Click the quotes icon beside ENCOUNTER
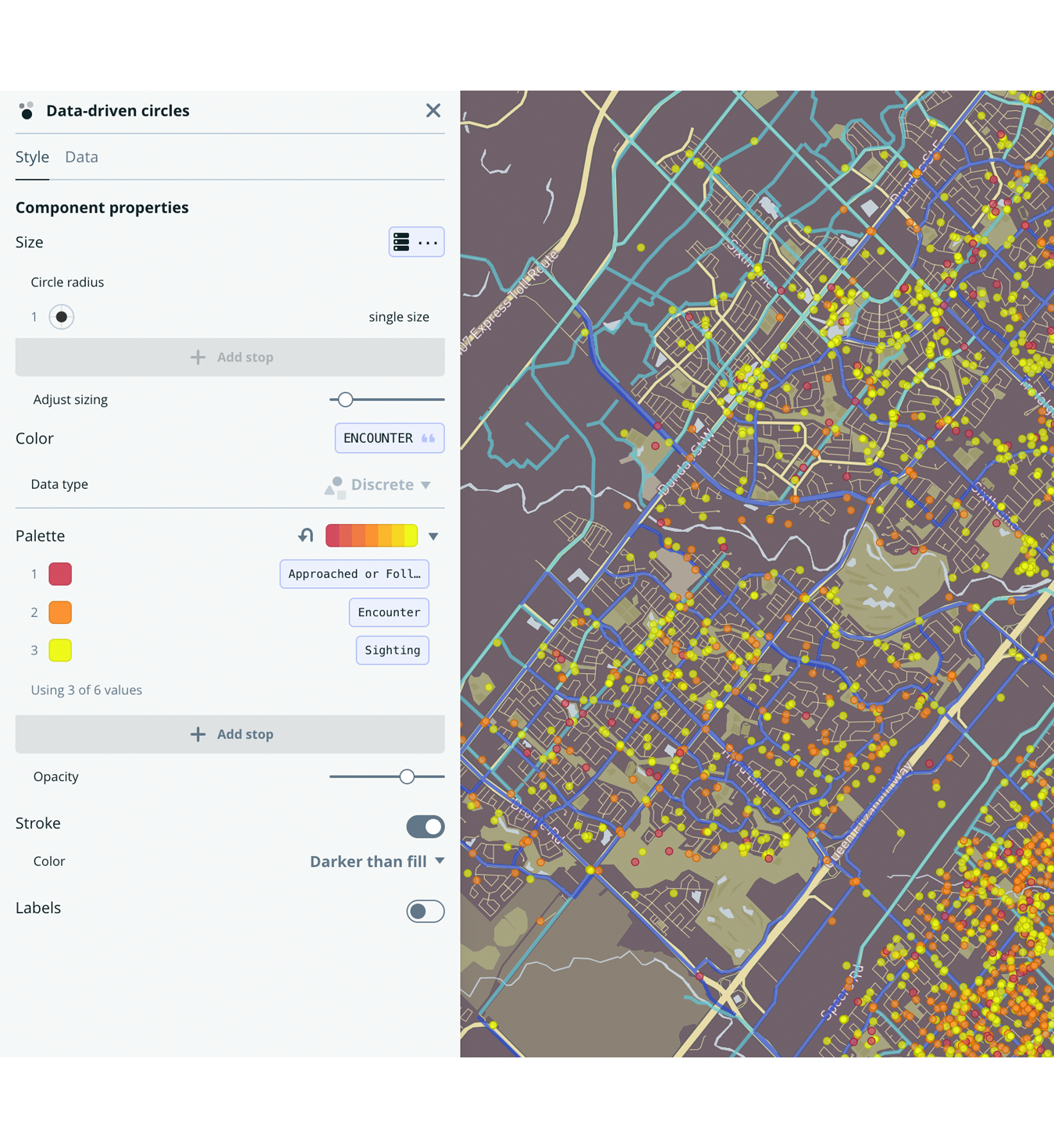Viewport: 1054px width, 1148px height. click(x=427, y=438)
